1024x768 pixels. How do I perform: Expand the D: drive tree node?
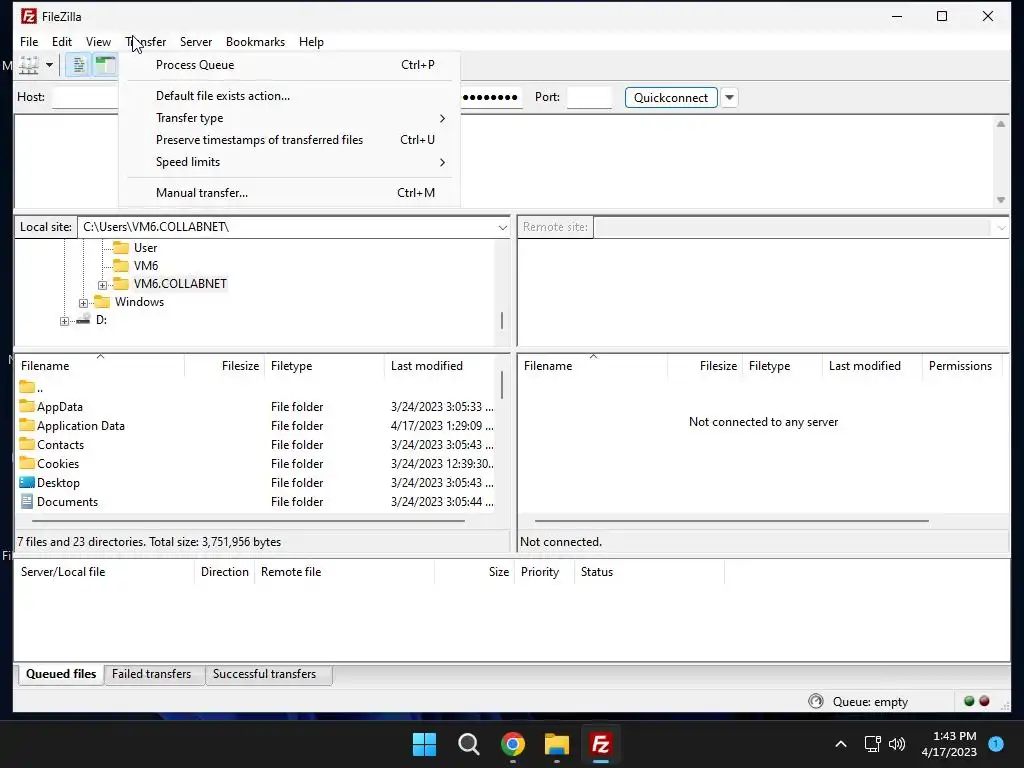pyautogui.click(x=64, y=321)
